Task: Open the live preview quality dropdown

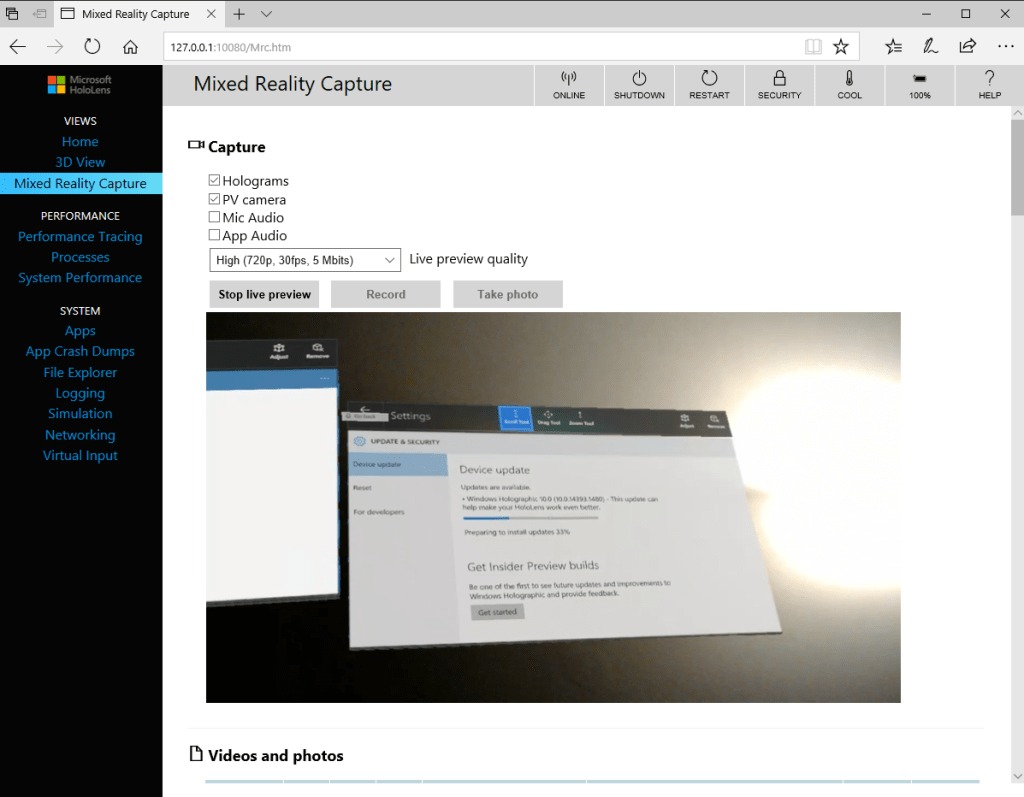Action: coord(305,260)
